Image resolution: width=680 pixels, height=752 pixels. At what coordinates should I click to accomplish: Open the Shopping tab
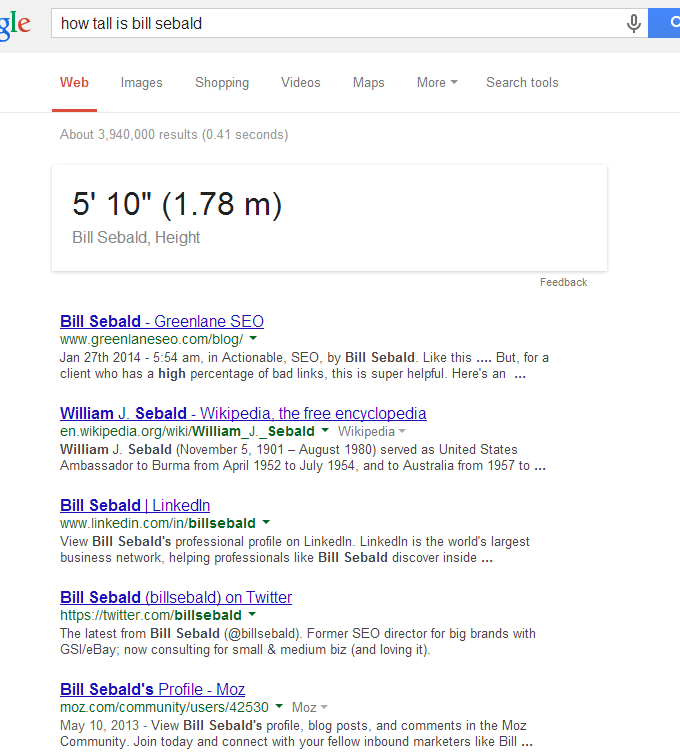[222, 82]
